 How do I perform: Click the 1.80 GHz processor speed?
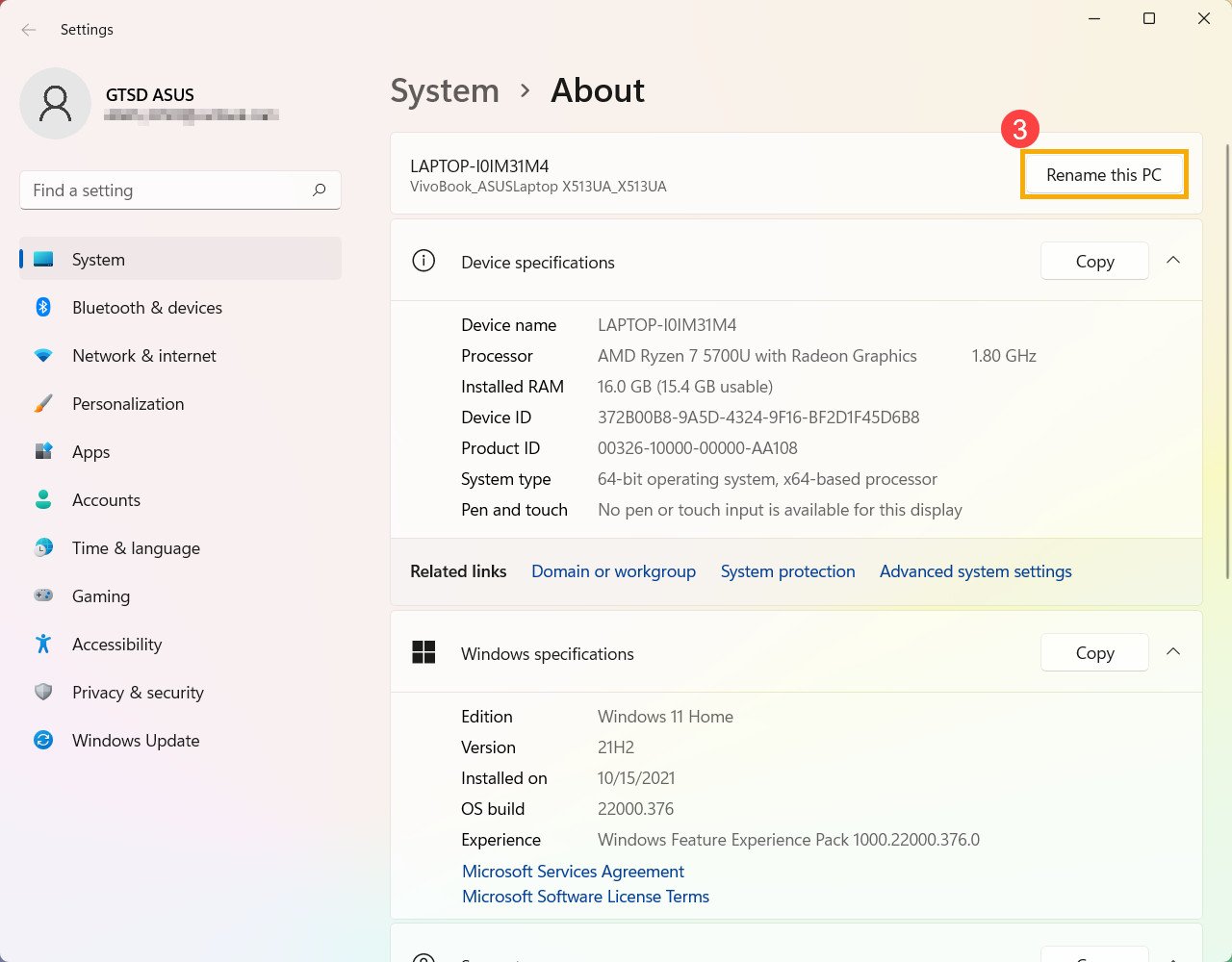tap(1004, 356)
